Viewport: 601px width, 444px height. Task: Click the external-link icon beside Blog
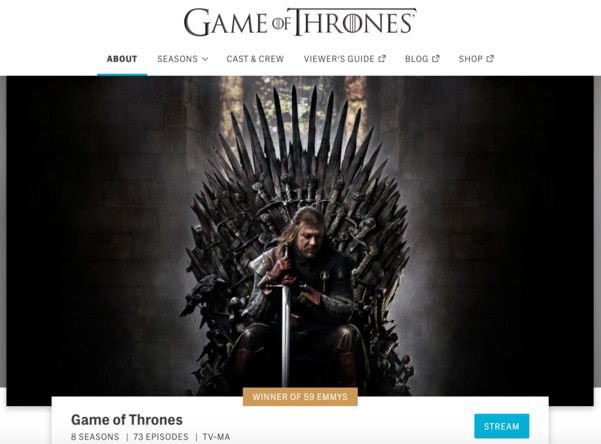(435, 59)
